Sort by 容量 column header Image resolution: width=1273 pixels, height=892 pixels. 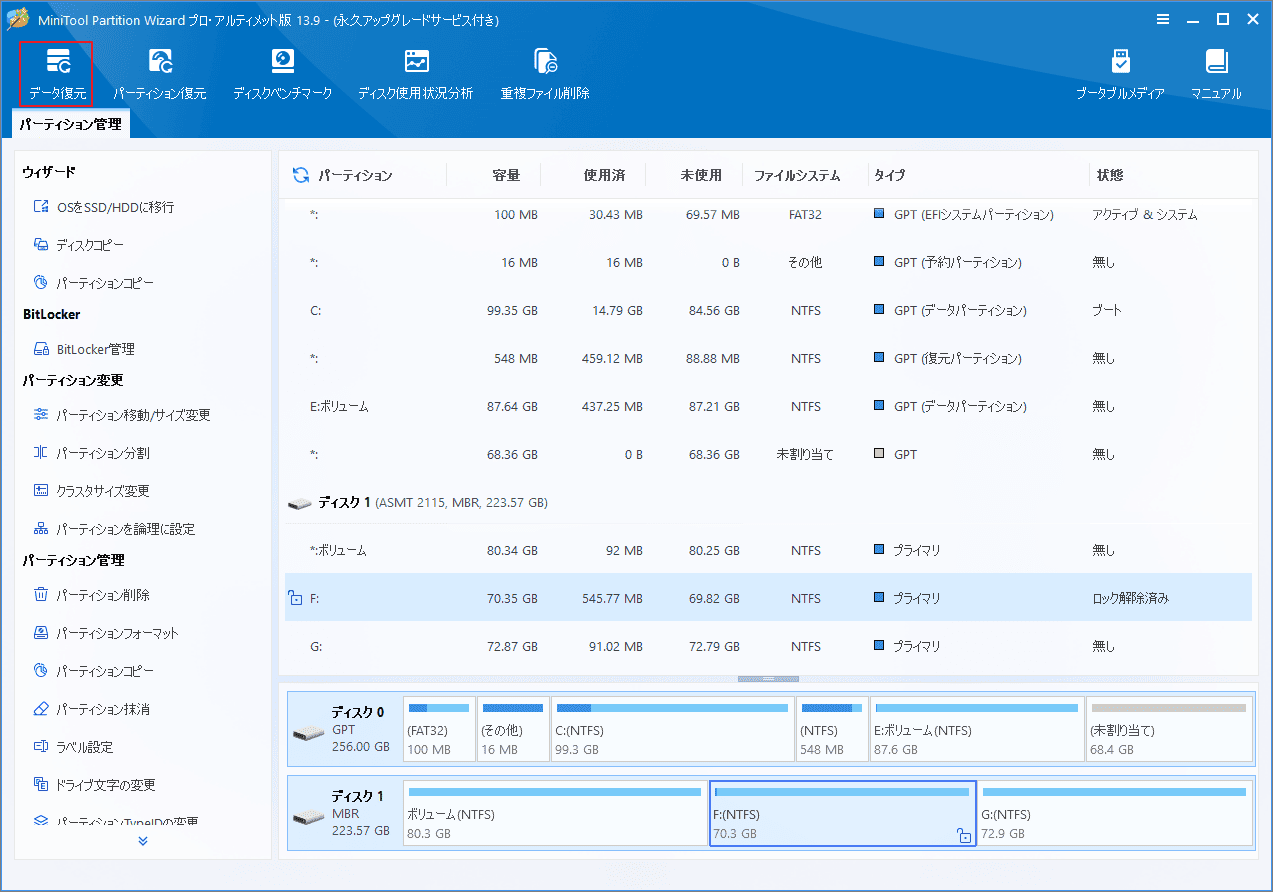coord(506,175)
